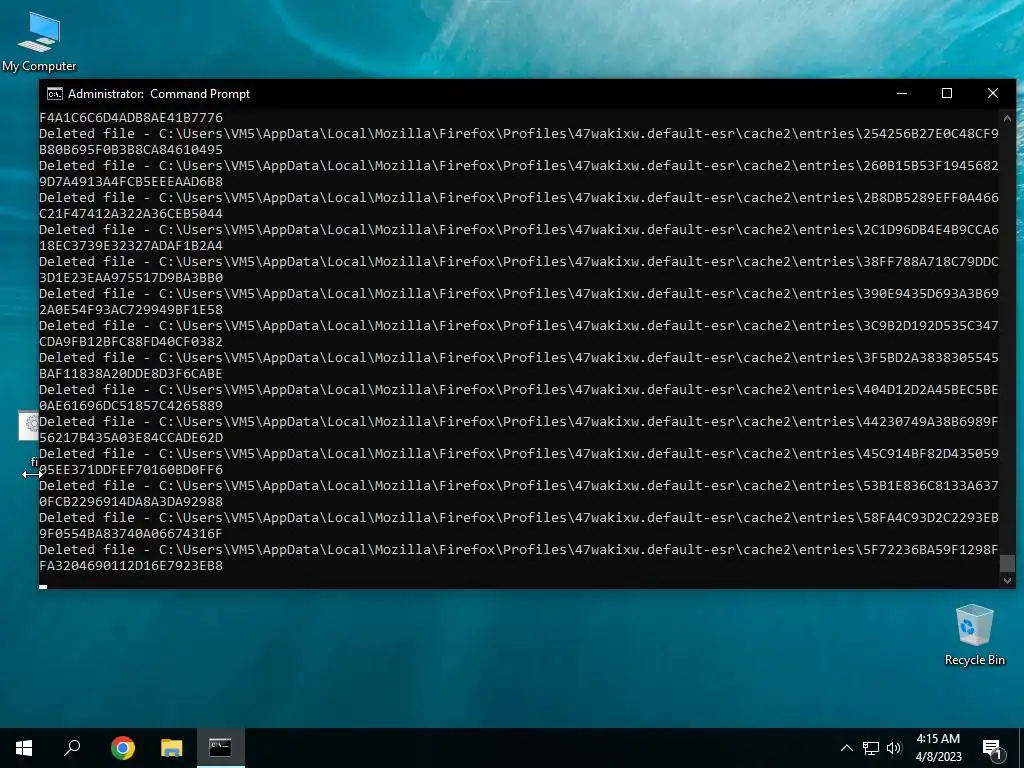Open the network status tray icon
The height and width of the screenshot is (768, 1024).
[871, 748]
